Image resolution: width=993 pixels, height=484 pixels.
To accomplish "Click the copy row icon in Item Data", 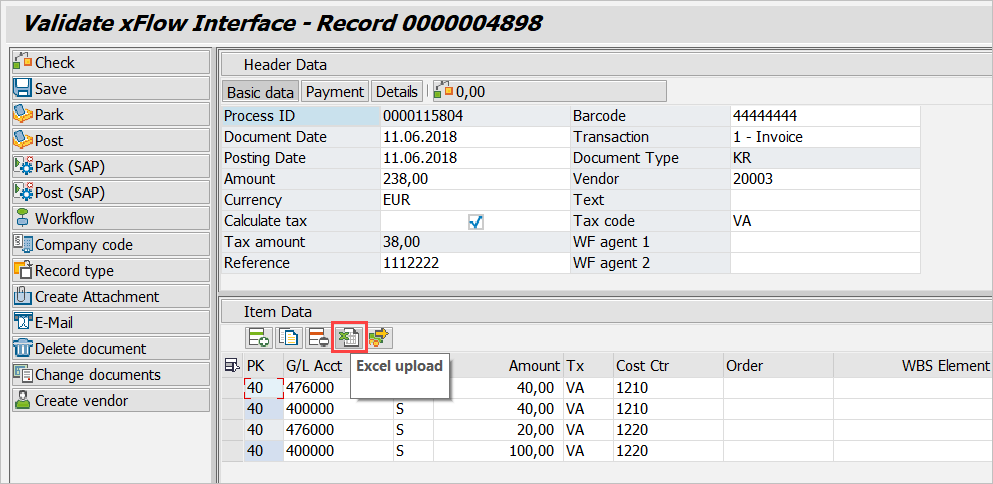I will [x=289, y=338].
